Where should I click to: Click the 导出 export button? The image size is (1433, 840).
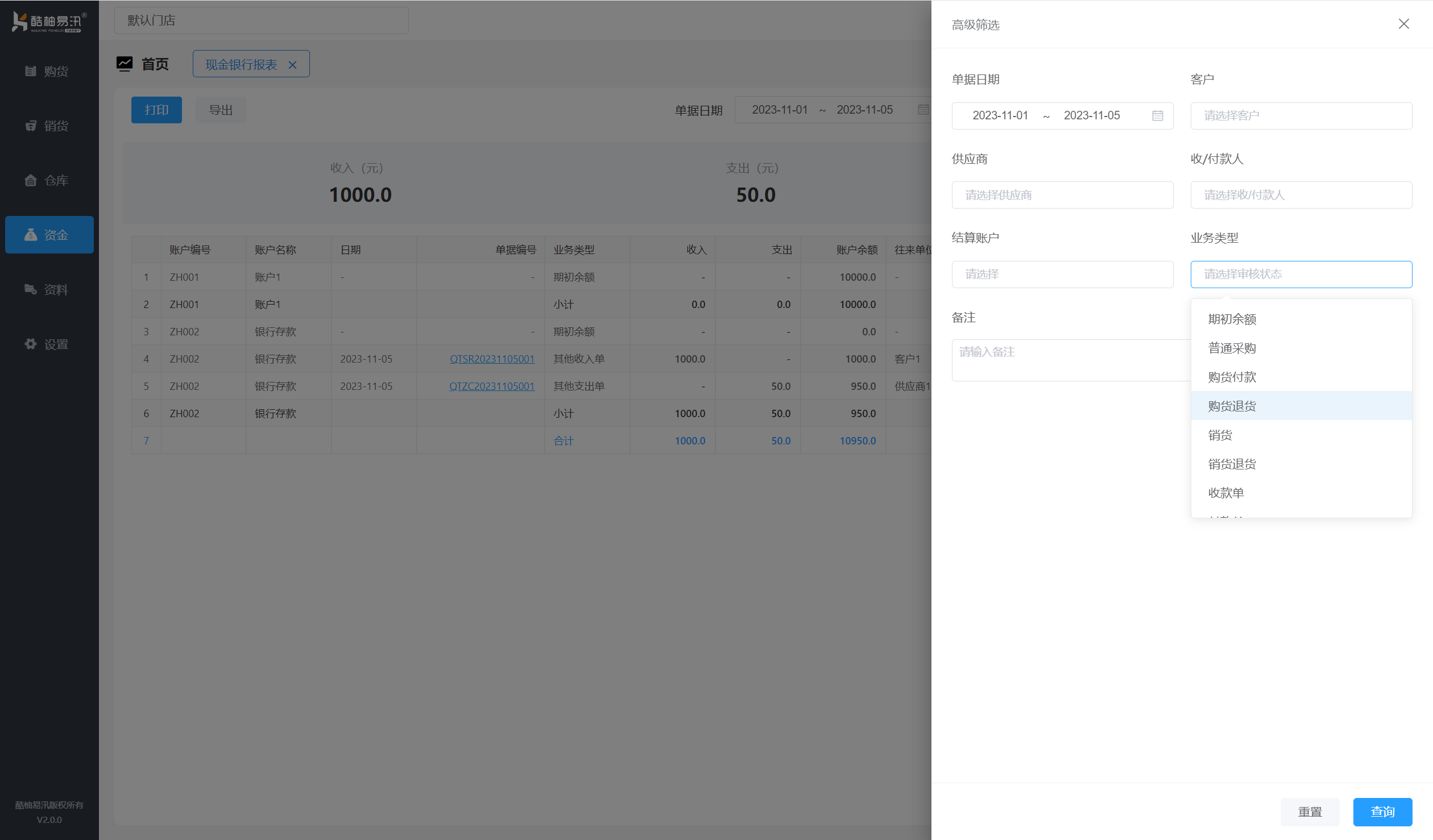pos(220,110)
